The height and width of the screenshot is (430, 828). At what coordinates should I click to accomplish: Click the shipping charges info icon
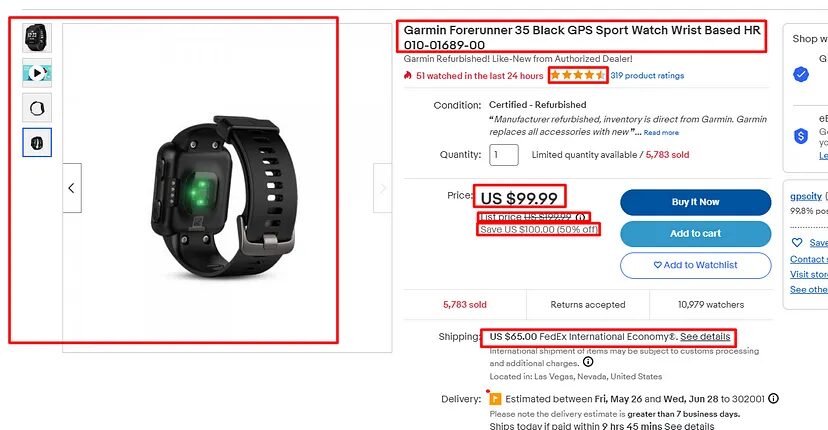tap(588, 362)
